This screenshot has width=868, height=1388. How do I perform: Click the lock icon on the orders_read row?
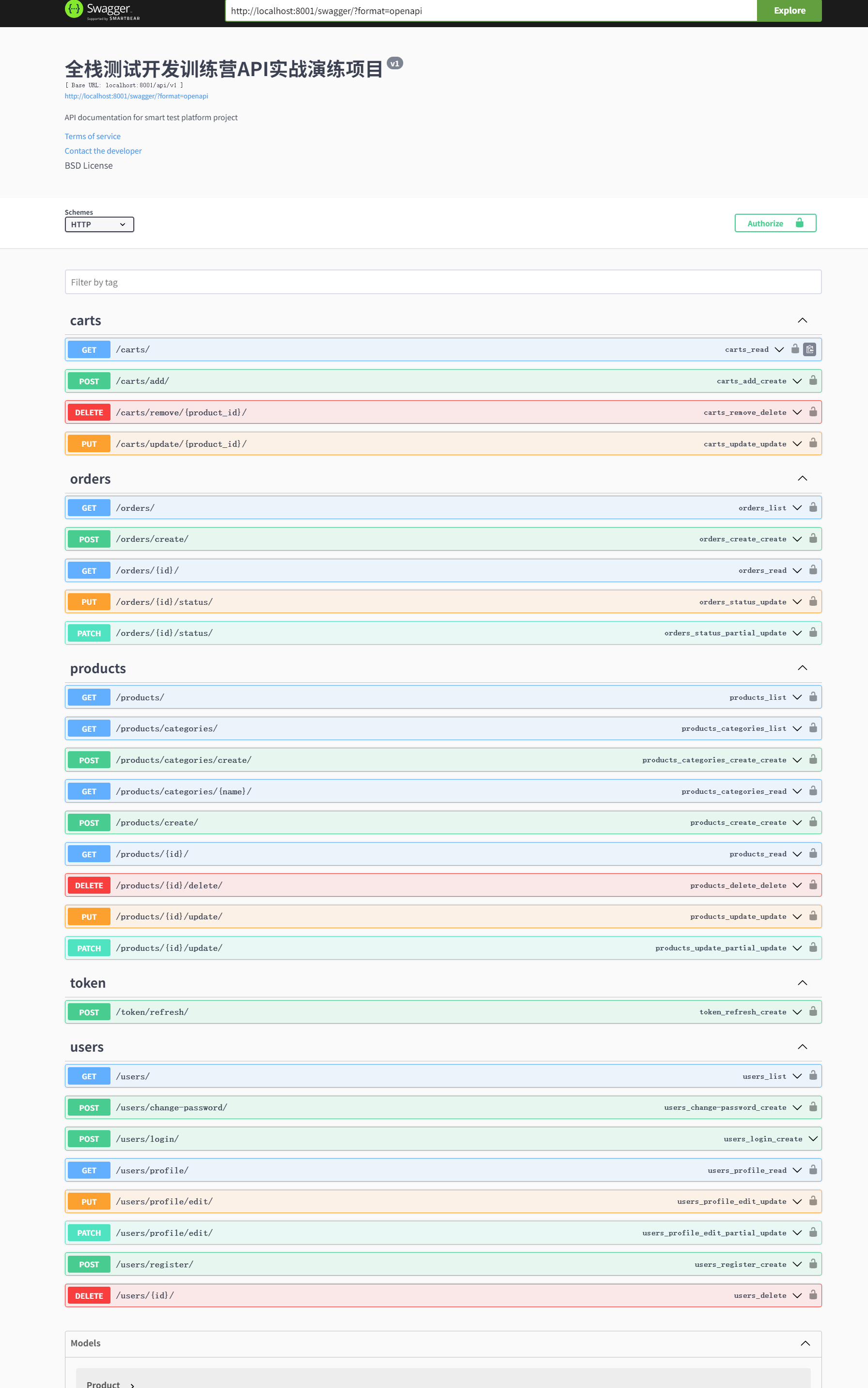pyautogui.click(x=813, y=569)
